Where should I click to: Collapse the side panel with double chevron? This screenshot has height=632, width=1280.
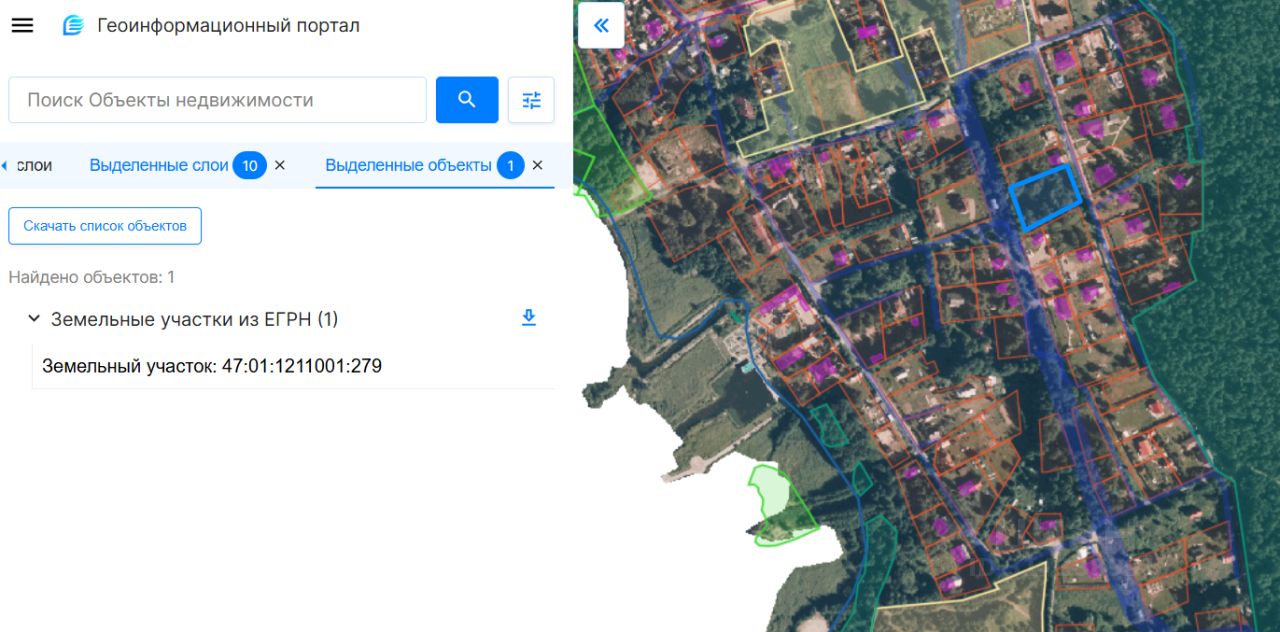click(x=601, y=26)
